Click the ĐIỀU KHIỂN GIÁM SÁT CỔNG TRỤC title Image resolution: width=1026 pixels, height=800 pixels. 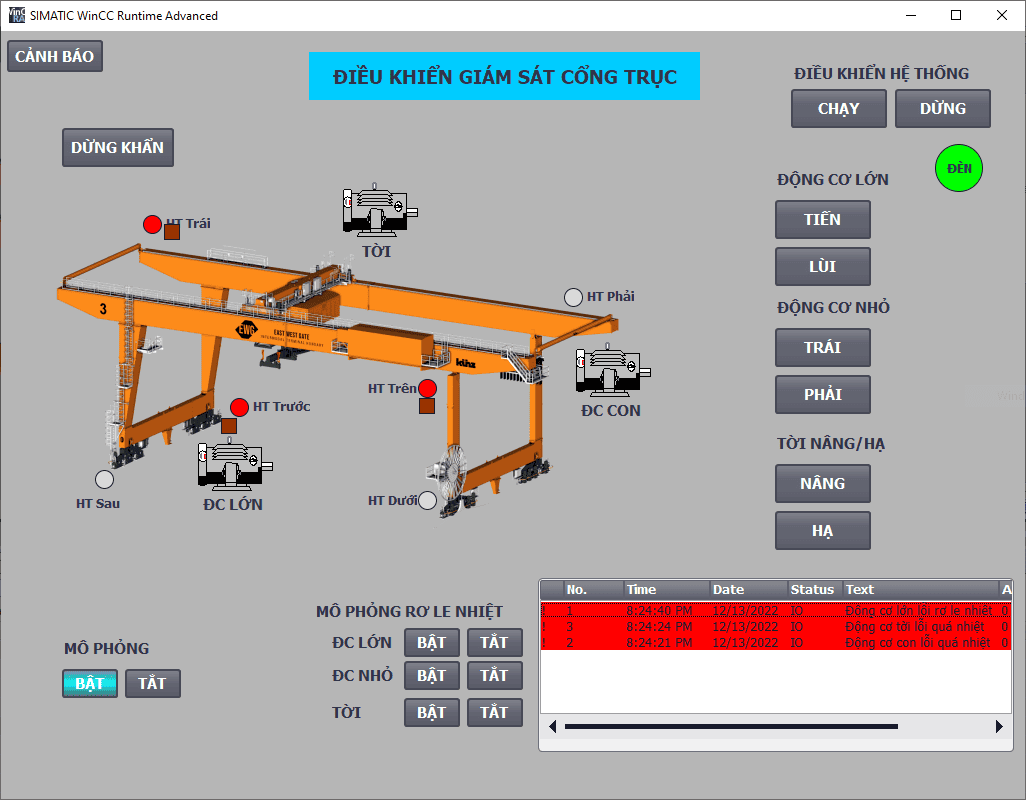click(504, 77)
